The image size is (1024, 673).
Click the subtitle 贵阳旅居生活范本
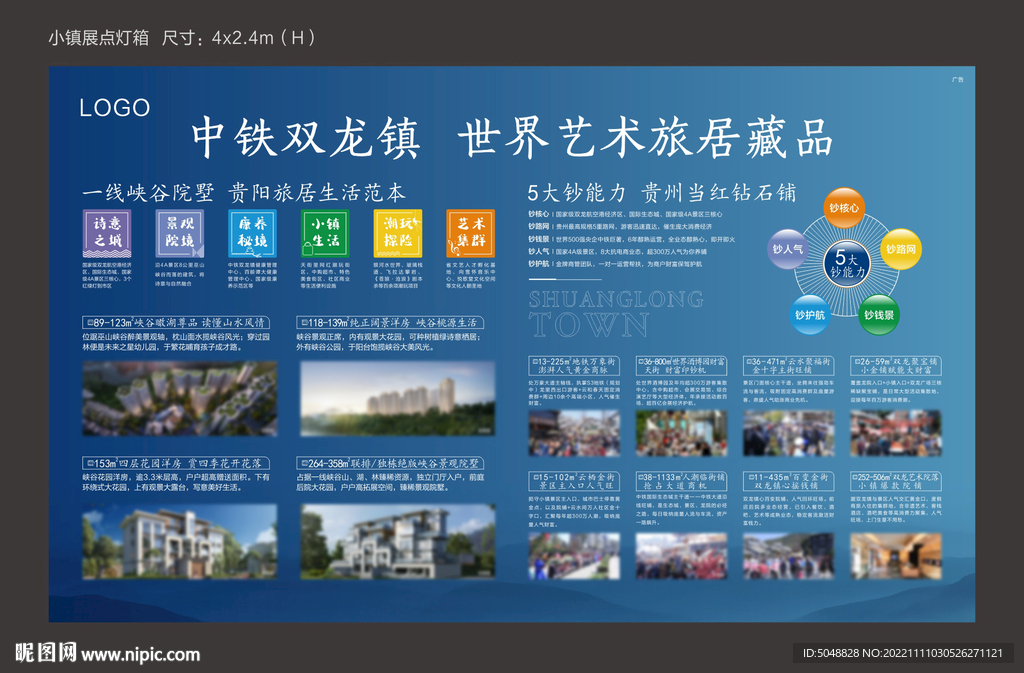click(x=317, y=193)
